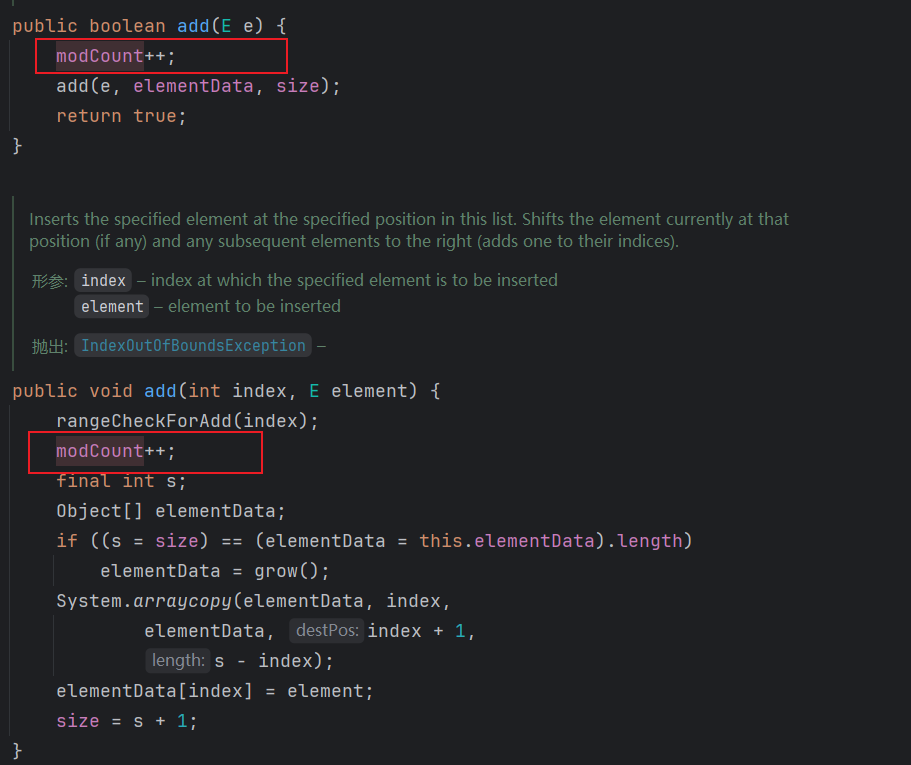Viewport: 911px width, 765px height.
Task: Click the 'return true;' statement
Action: (x=121, y=116)
